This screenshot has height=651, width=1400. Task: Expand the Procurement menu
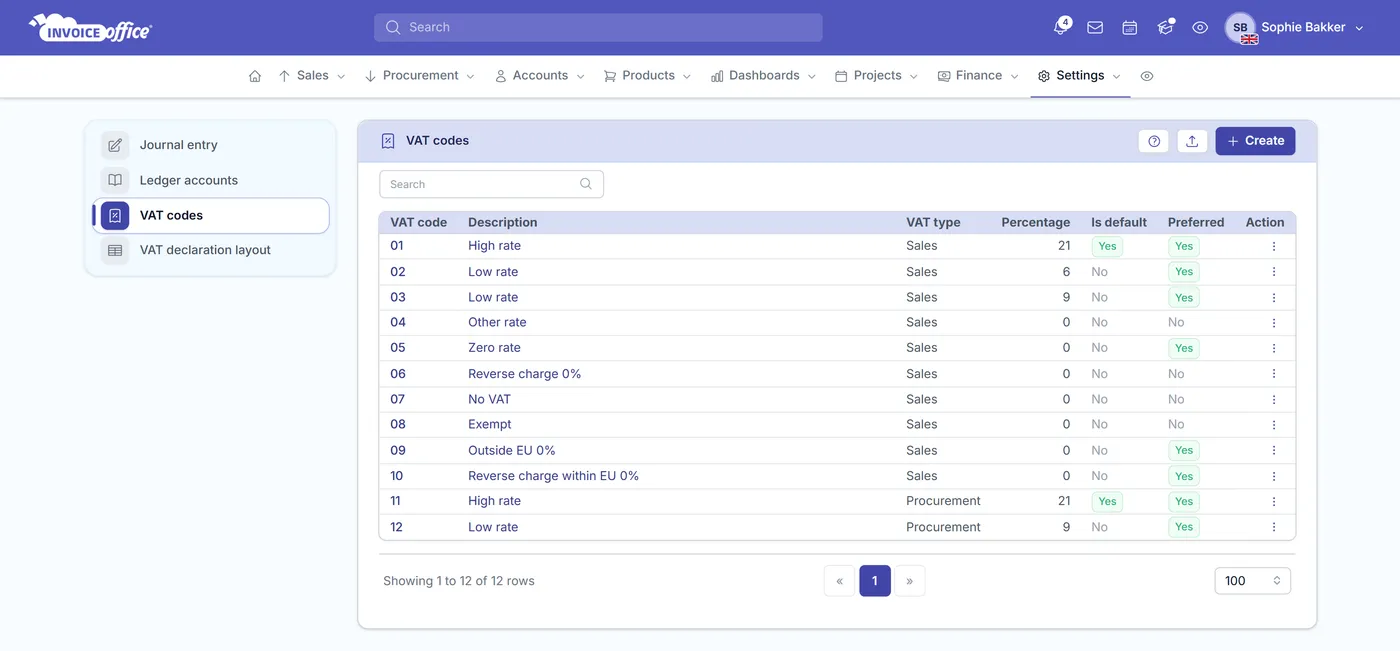[x=420, y=76]
